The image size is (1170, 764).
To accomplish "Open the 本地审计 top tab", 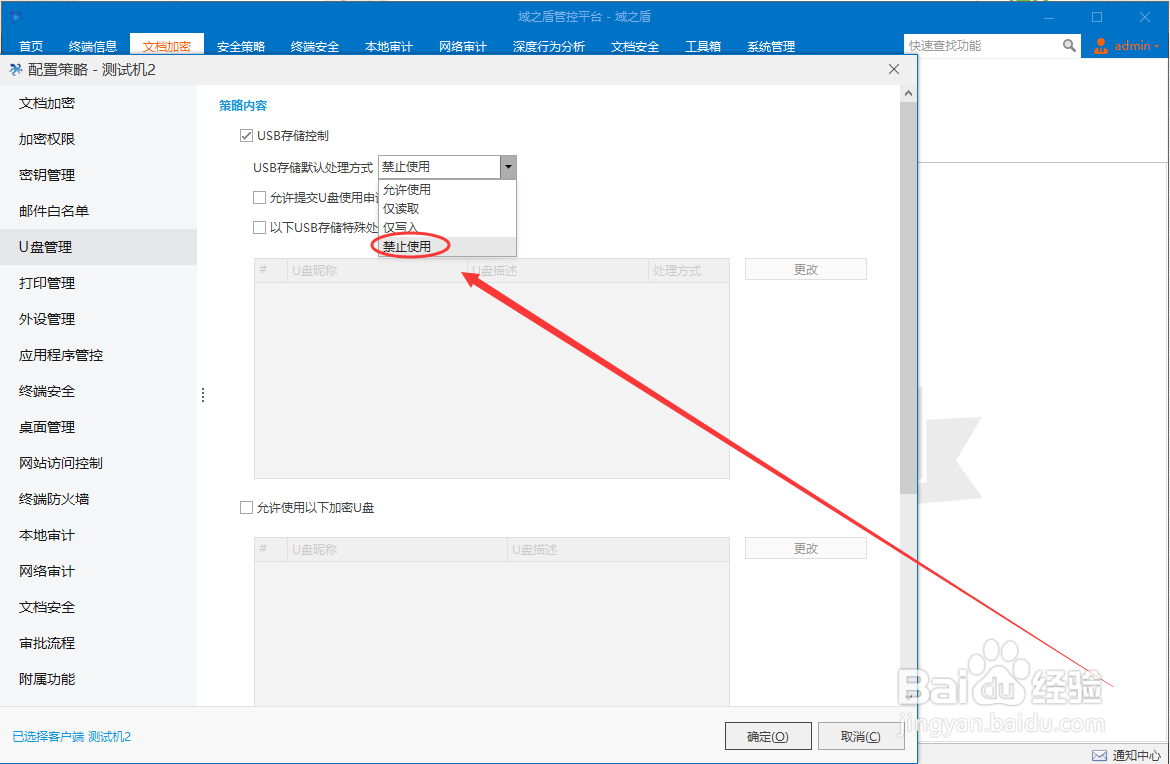I will 388,46.
